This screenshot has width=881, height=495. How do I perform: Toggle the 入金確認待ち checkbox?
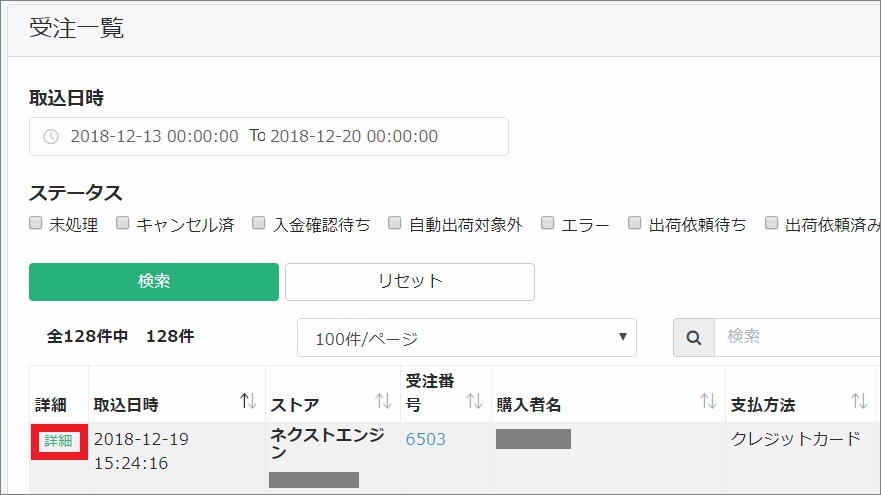[259, 224]
